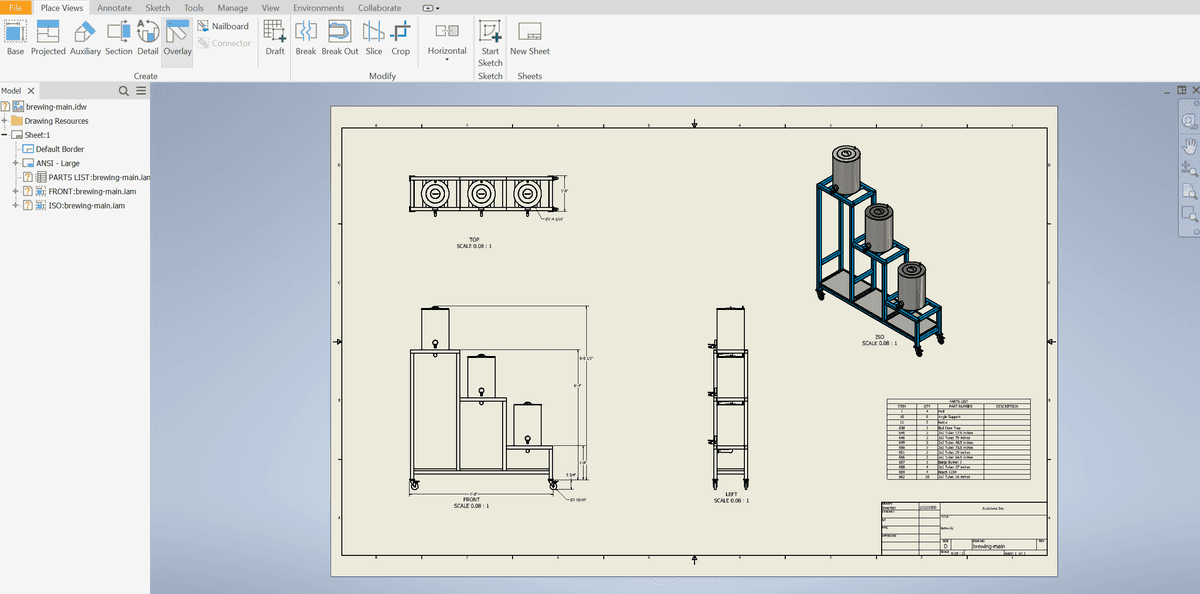Open the Tools tab
Image resolution: width=1200 pixels, height=594 pixels.
tap(194, 8)
